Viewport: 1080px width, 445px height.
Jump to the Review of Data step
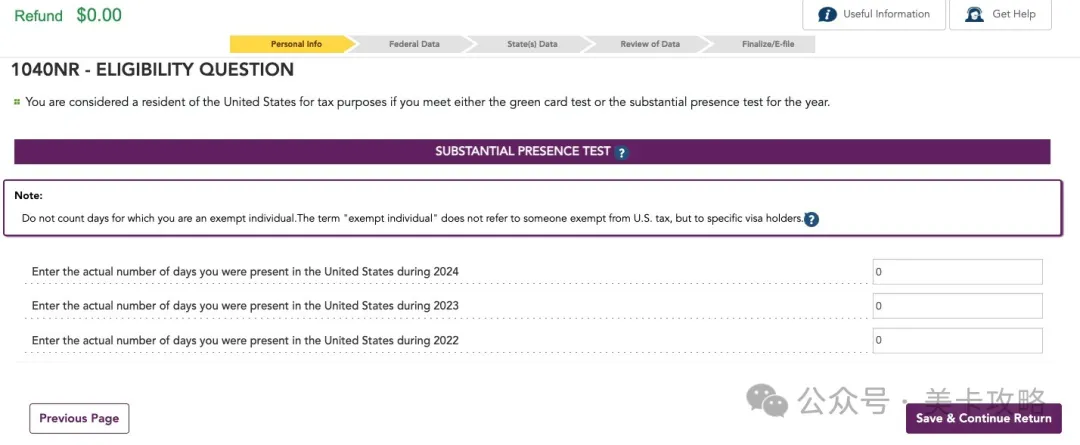649,44
